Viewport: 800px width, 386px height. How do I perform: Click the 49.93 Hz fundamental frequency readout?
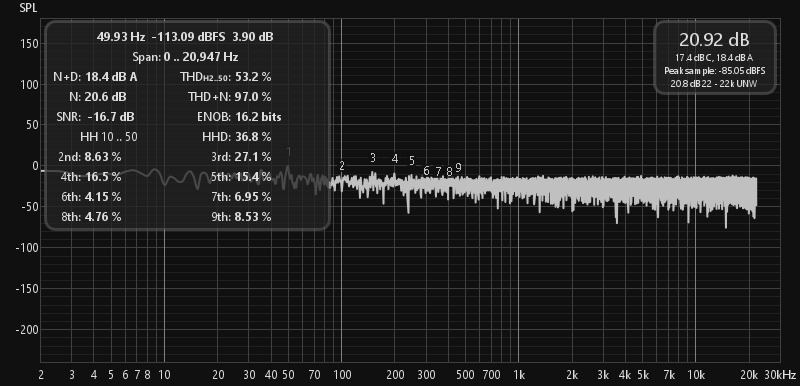pos(121,37)
